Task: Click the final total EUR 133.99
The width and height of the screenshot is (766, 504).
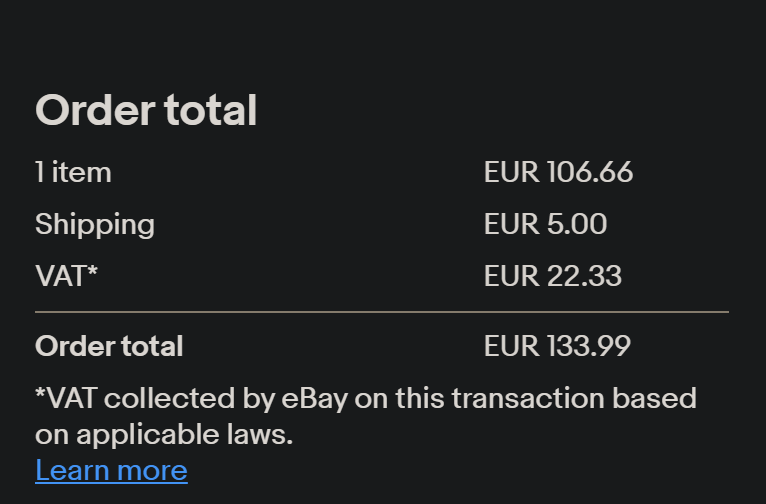Action: click(x=557, y=346)
